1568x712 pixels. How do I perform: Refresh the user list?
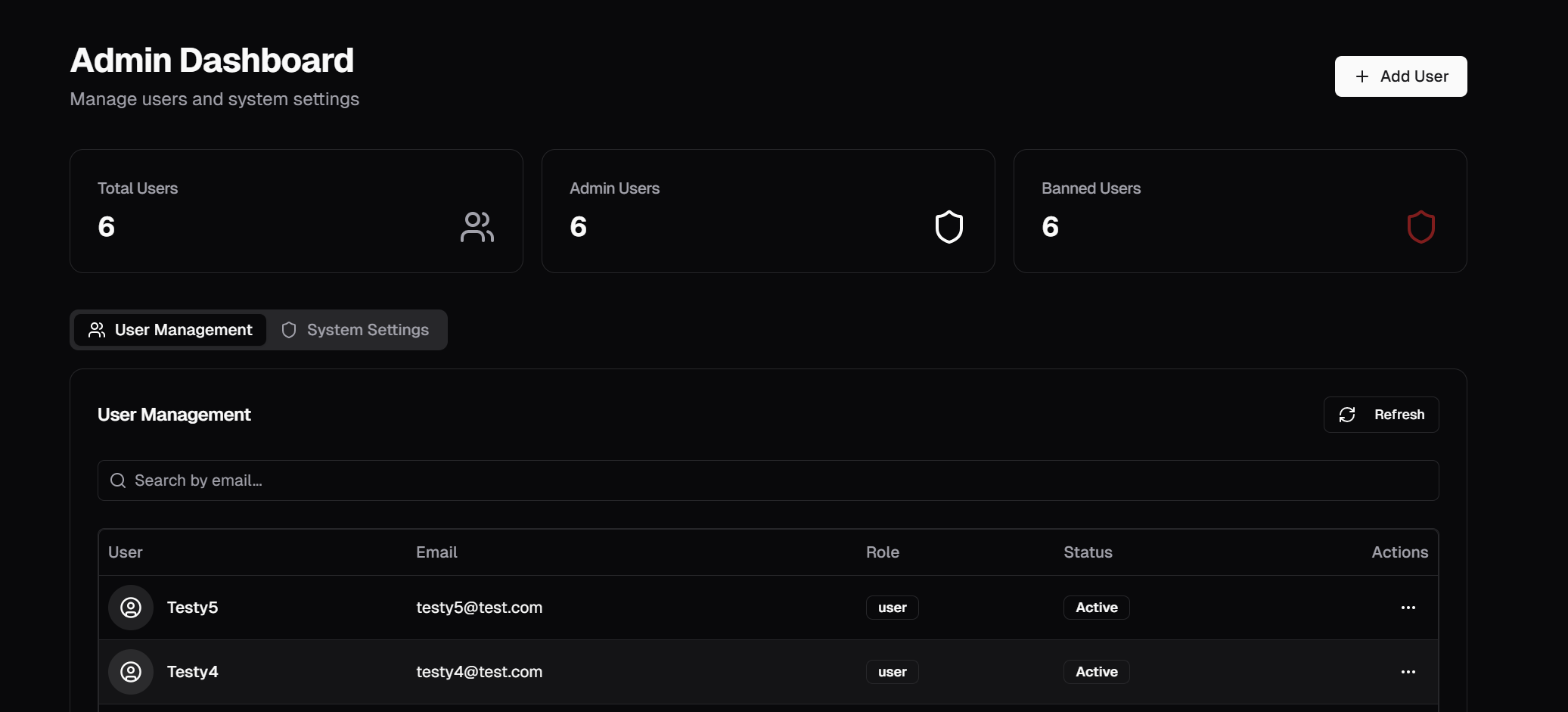[1381, 415]
